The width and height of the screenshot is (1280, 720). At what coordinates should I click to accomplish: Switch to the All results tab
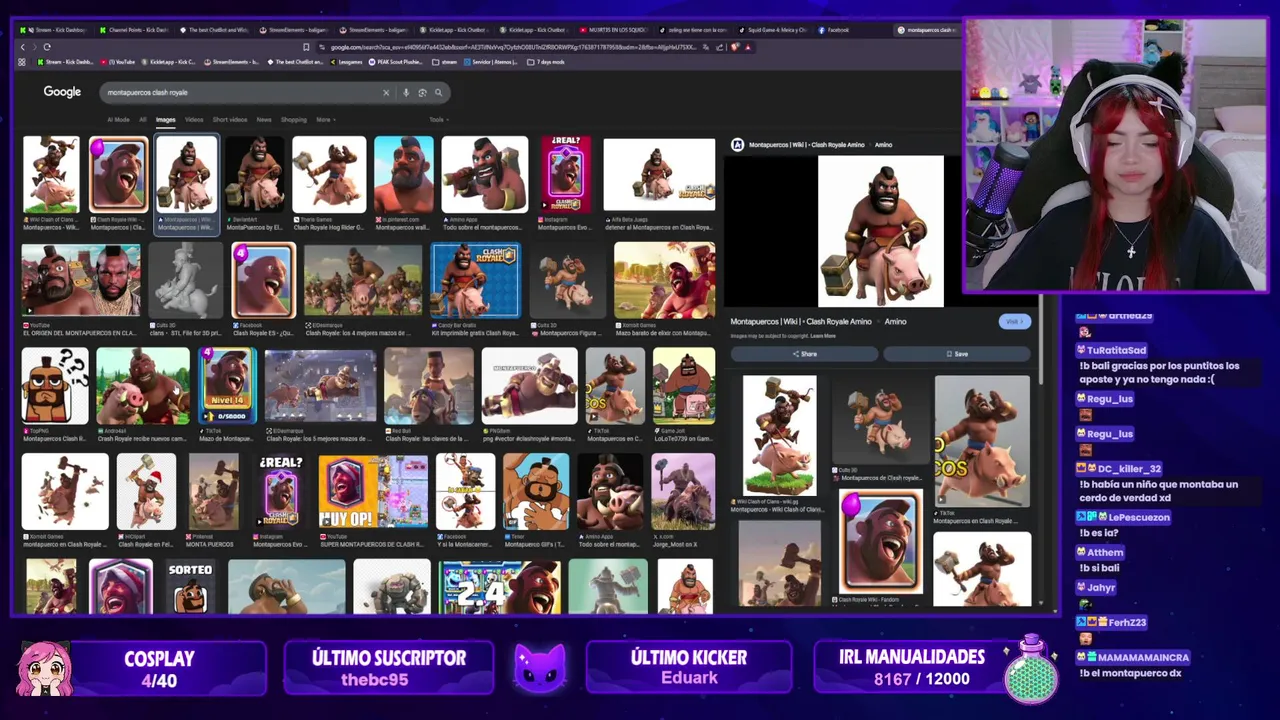click(142, 120)
